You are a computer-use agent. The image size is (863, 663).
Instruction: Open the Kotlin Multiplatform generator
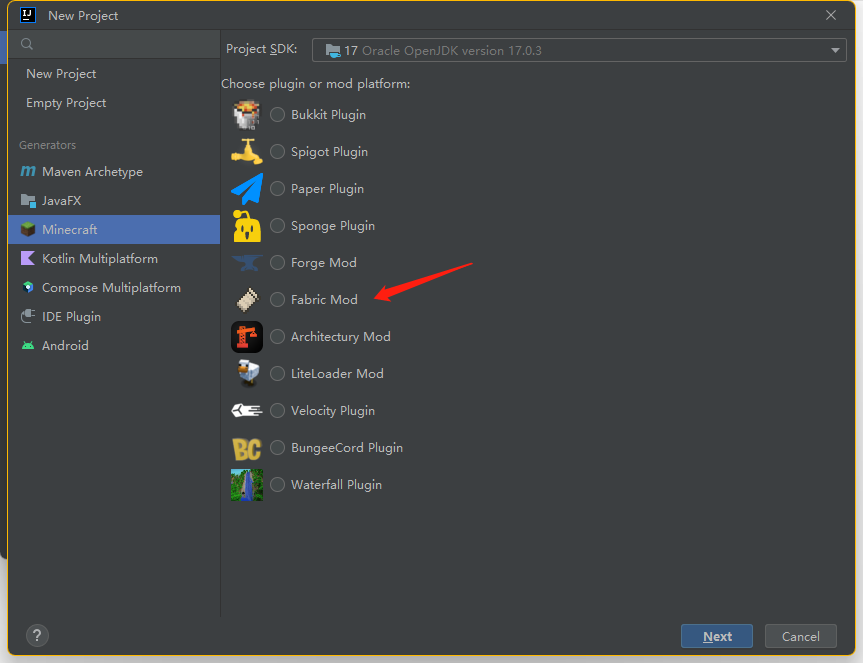(114, 259)
